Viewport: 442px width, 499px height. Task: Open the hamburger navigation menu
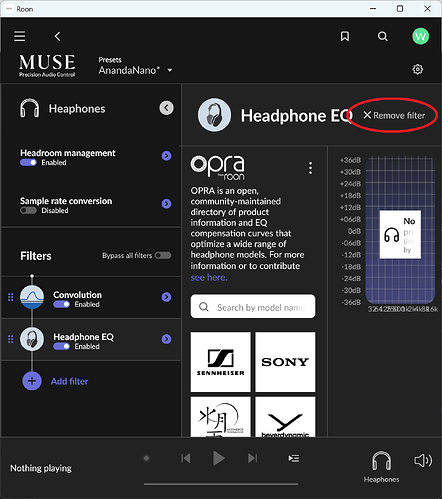tap(20, 36)
